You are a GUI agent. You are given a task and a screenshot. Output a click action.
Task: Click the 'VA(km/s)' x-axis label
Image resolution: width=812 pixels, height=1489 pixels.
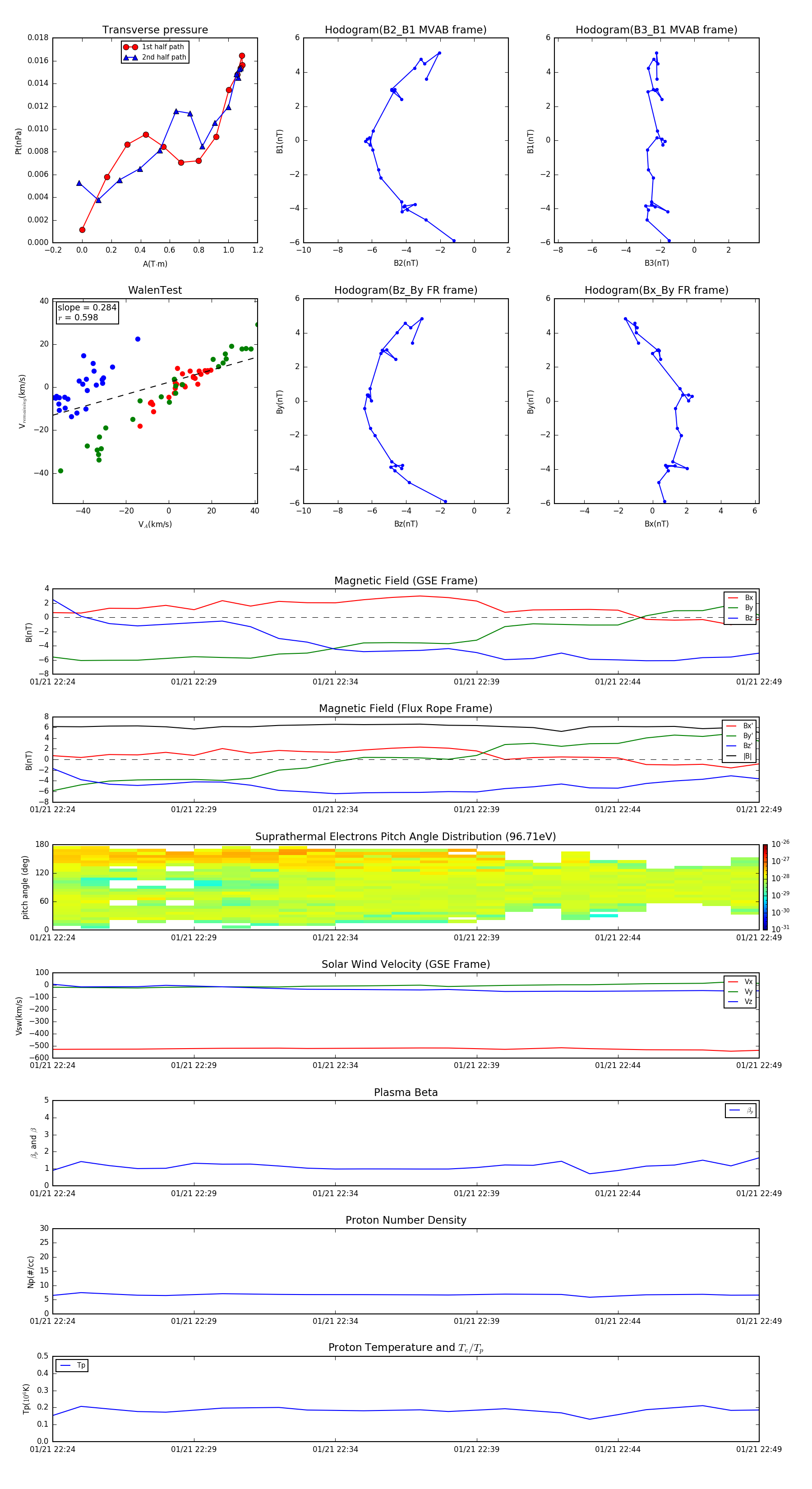tap(155, 524)
